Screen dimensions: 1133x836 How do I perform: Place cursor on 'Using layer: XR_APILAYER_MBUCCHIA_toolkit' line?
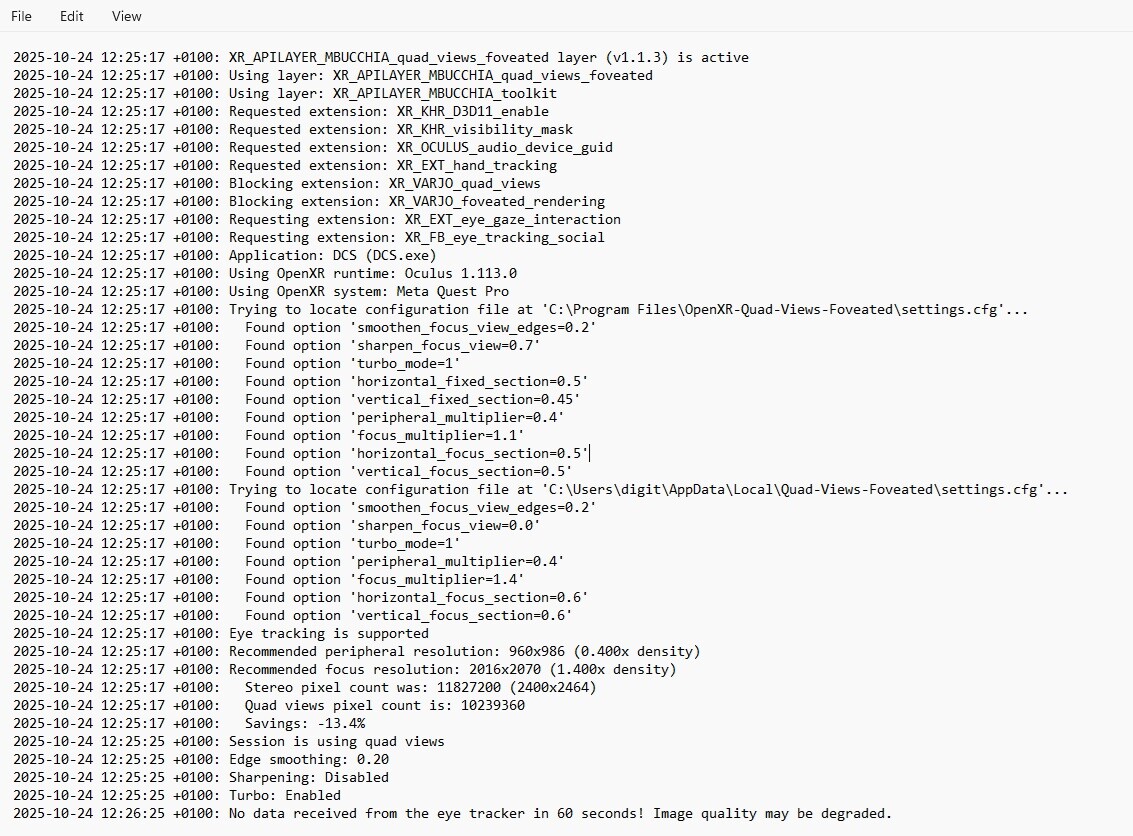pos(393,93)
